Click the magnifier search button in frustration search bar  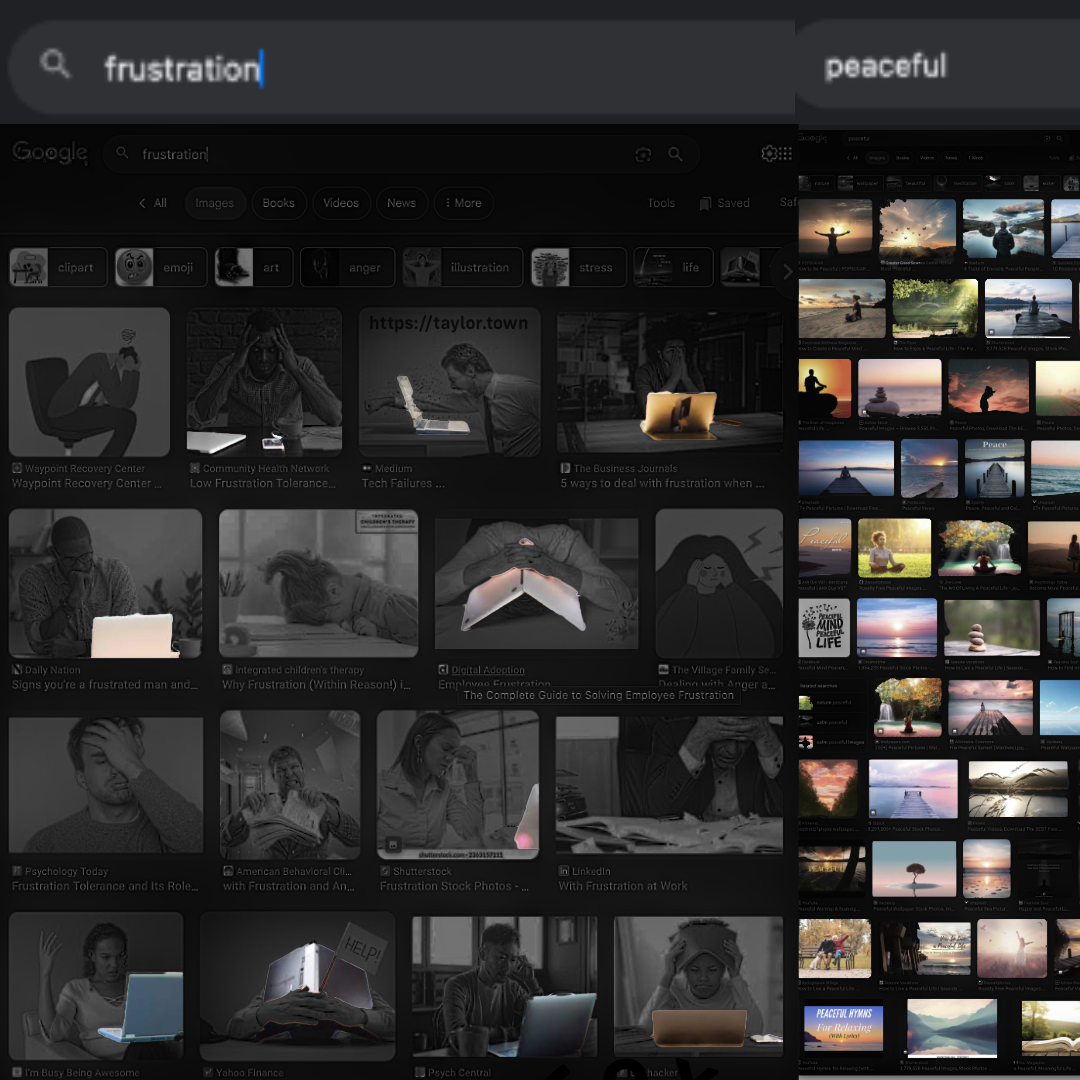pyautogui.click(x=676, y=154)
